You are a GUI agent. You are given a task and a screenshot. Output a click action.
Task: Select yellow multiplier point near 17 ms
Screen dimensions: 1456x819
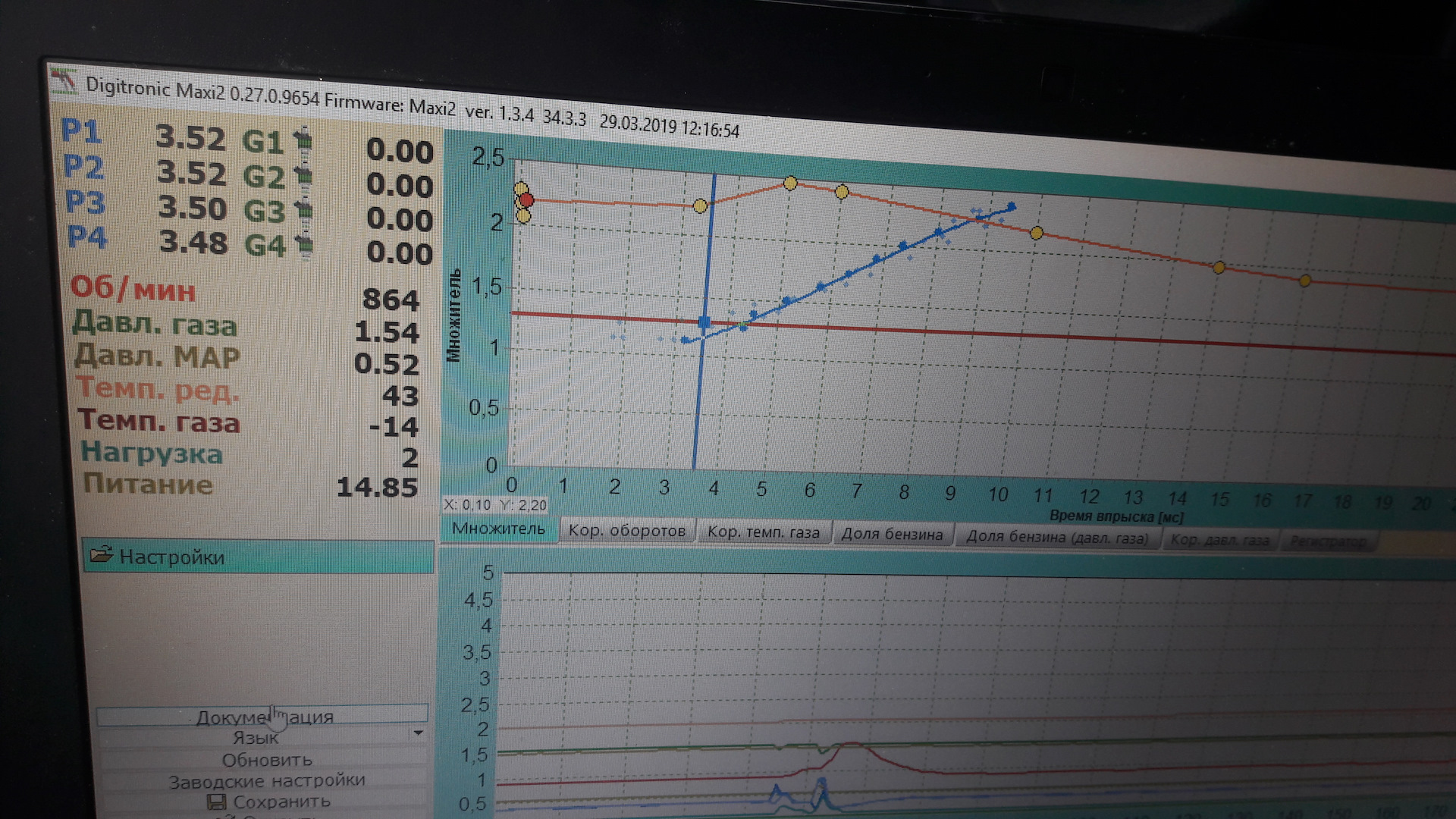coord(1304,281)
